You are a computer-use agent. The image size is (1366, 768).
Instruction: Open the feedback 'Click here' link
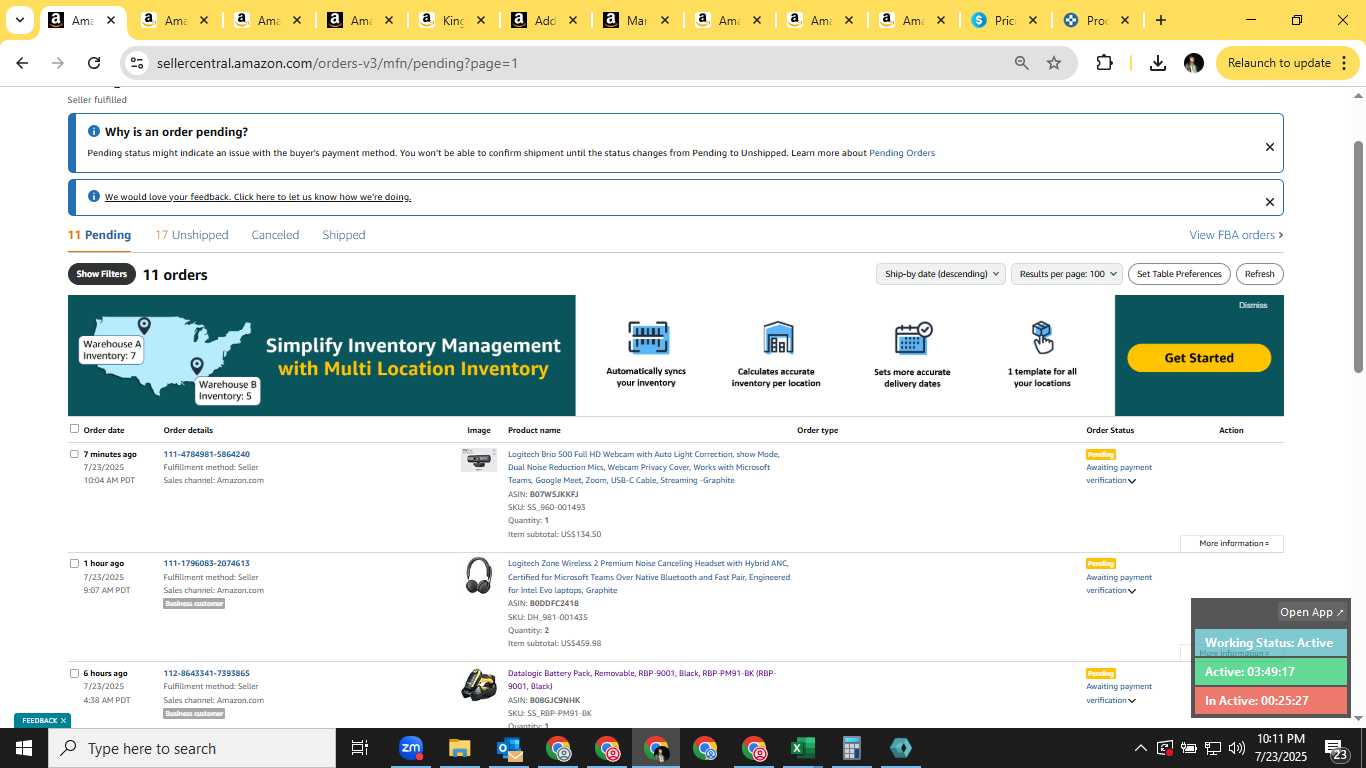[258, 197]
